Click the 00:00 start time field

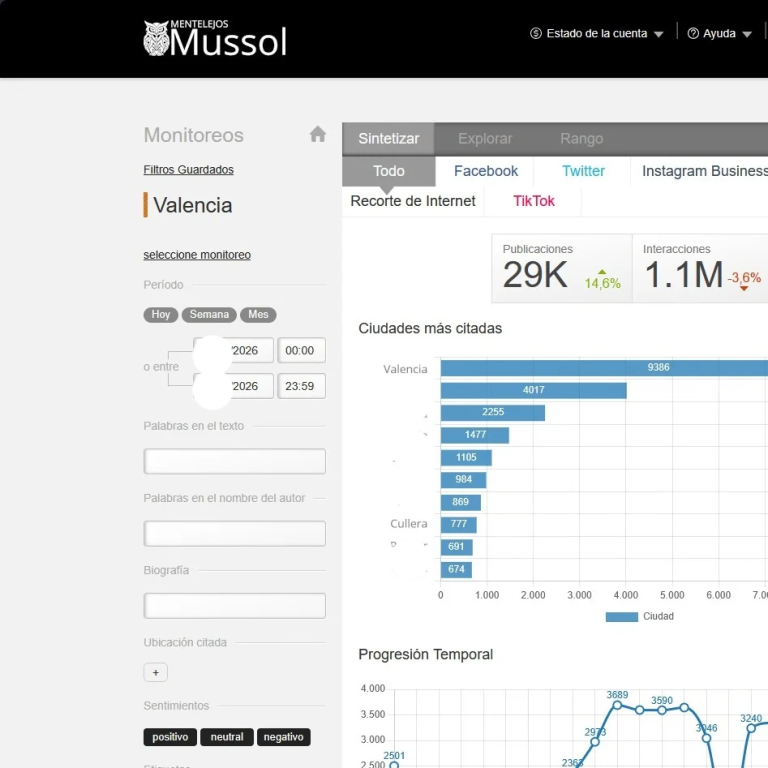coord(301,350)
